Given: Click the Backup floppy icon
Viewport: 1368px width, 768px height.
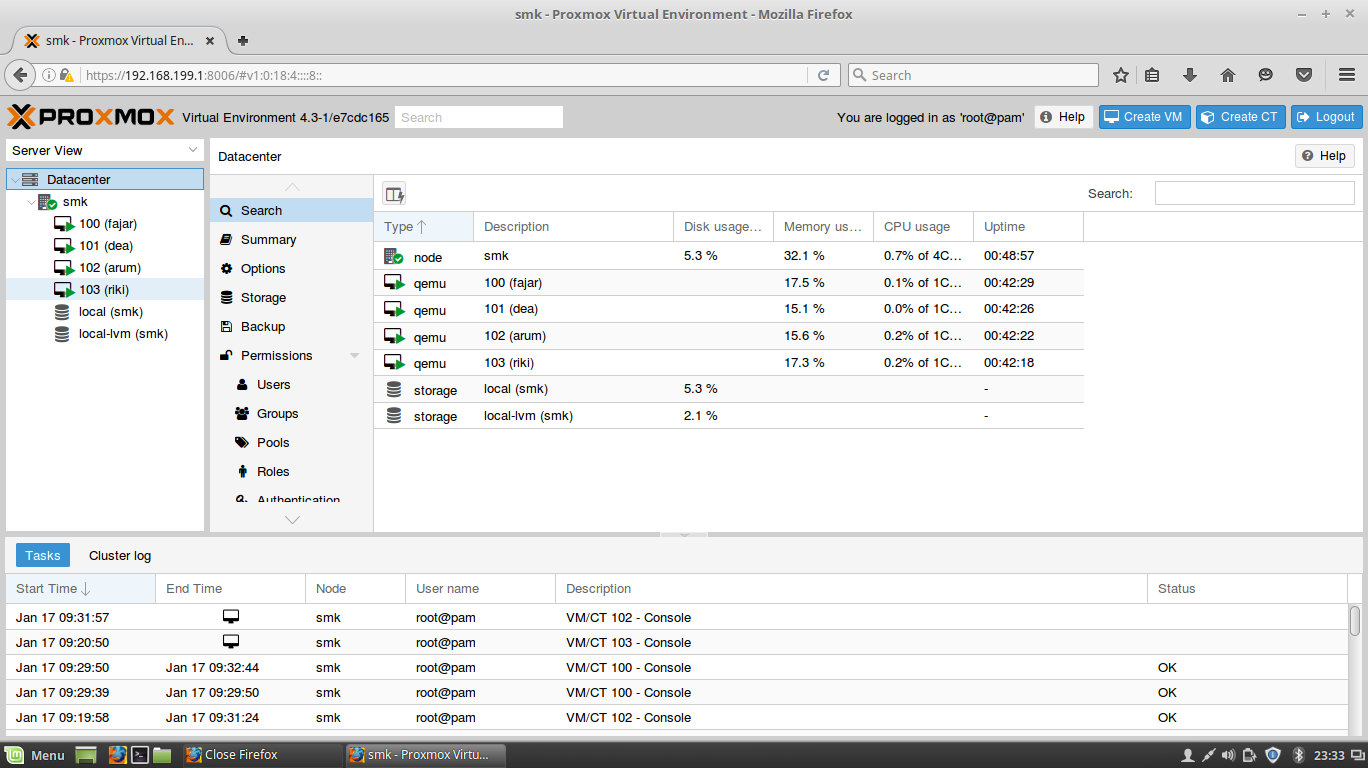Looking at the screenshot, I should [227, 327].
